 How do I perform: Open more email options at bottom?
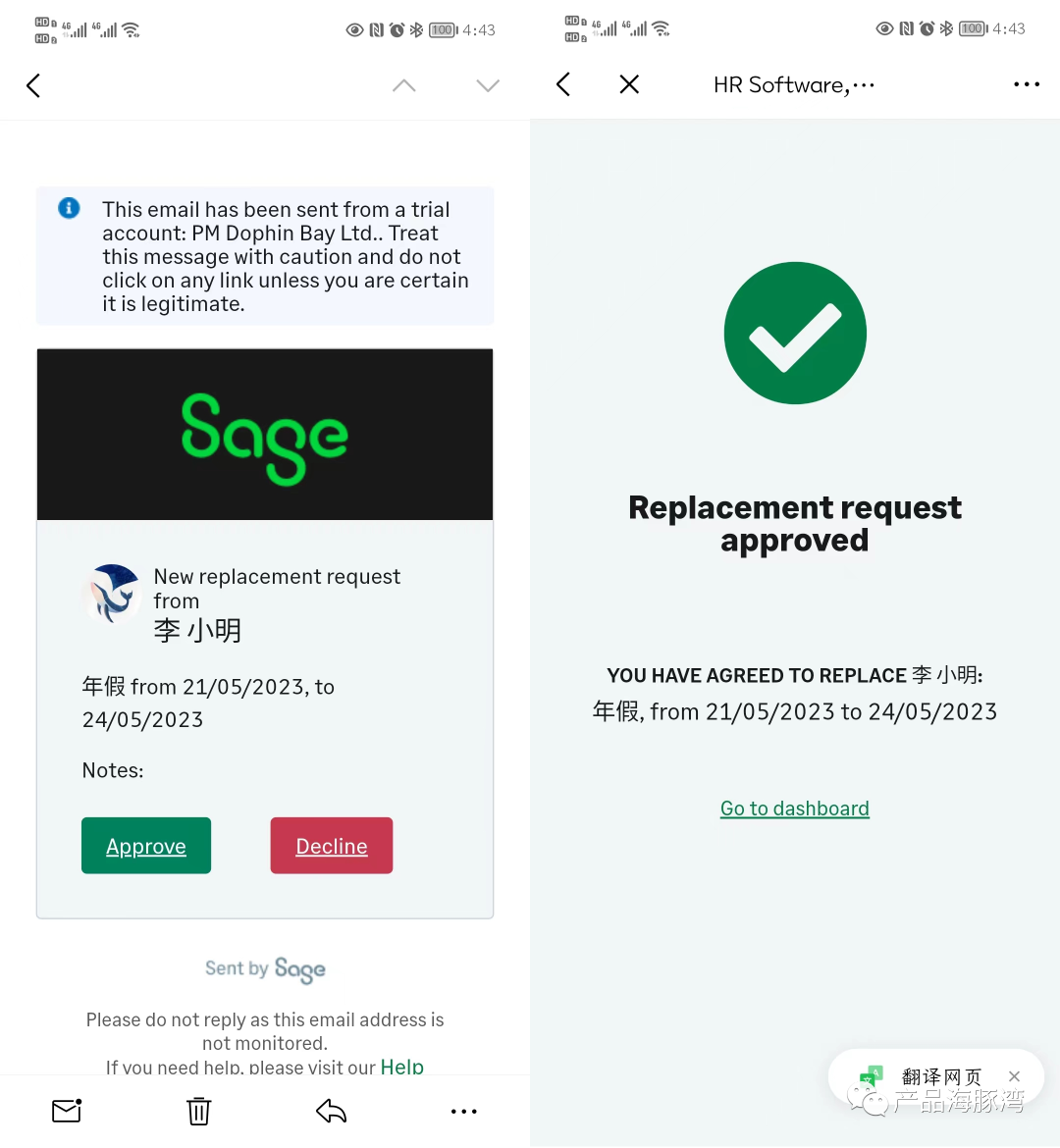point(463,1112)
